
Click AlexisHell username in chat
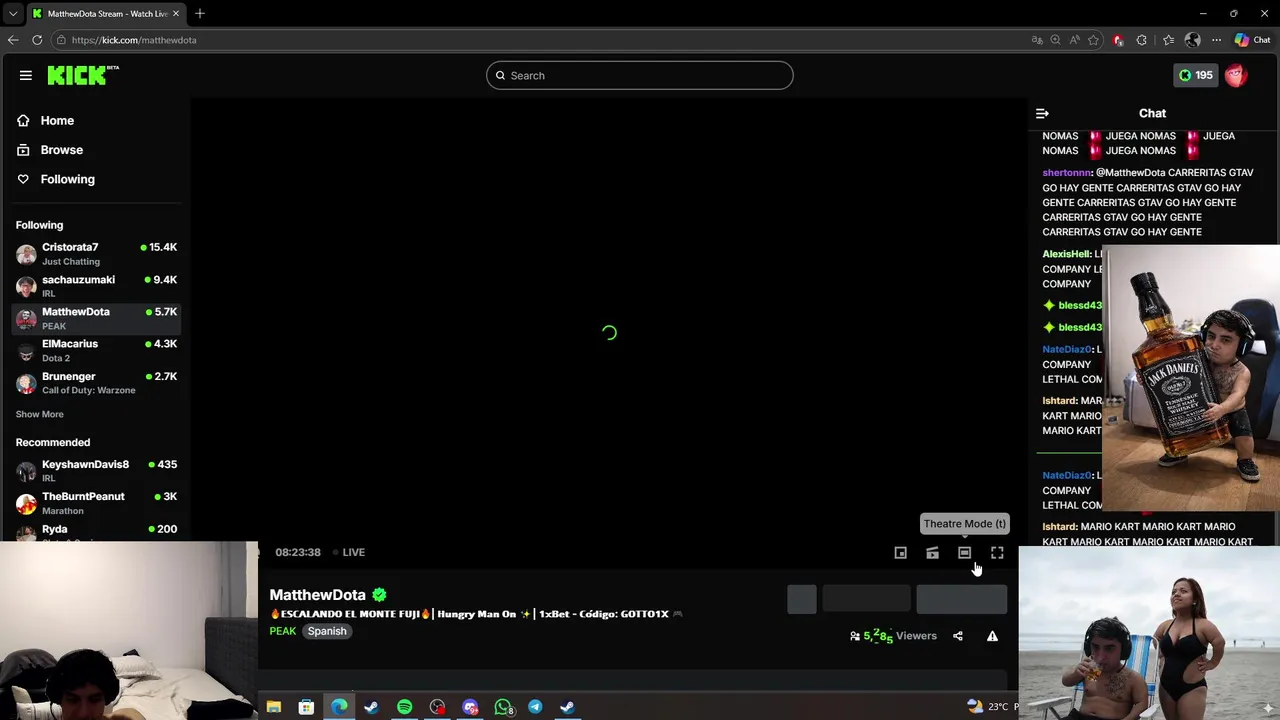point(1066,254)
